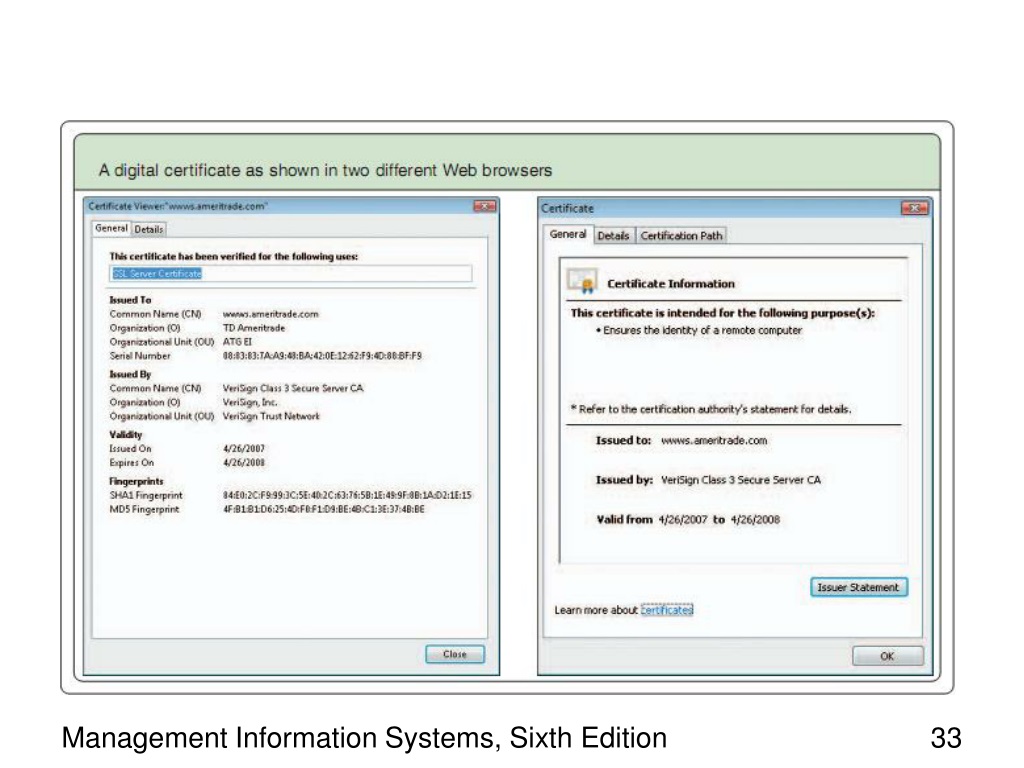Viewport: 1024px width, 768px height.
Task: Click the Fingerprints section heading
Action: click(136, 481)
